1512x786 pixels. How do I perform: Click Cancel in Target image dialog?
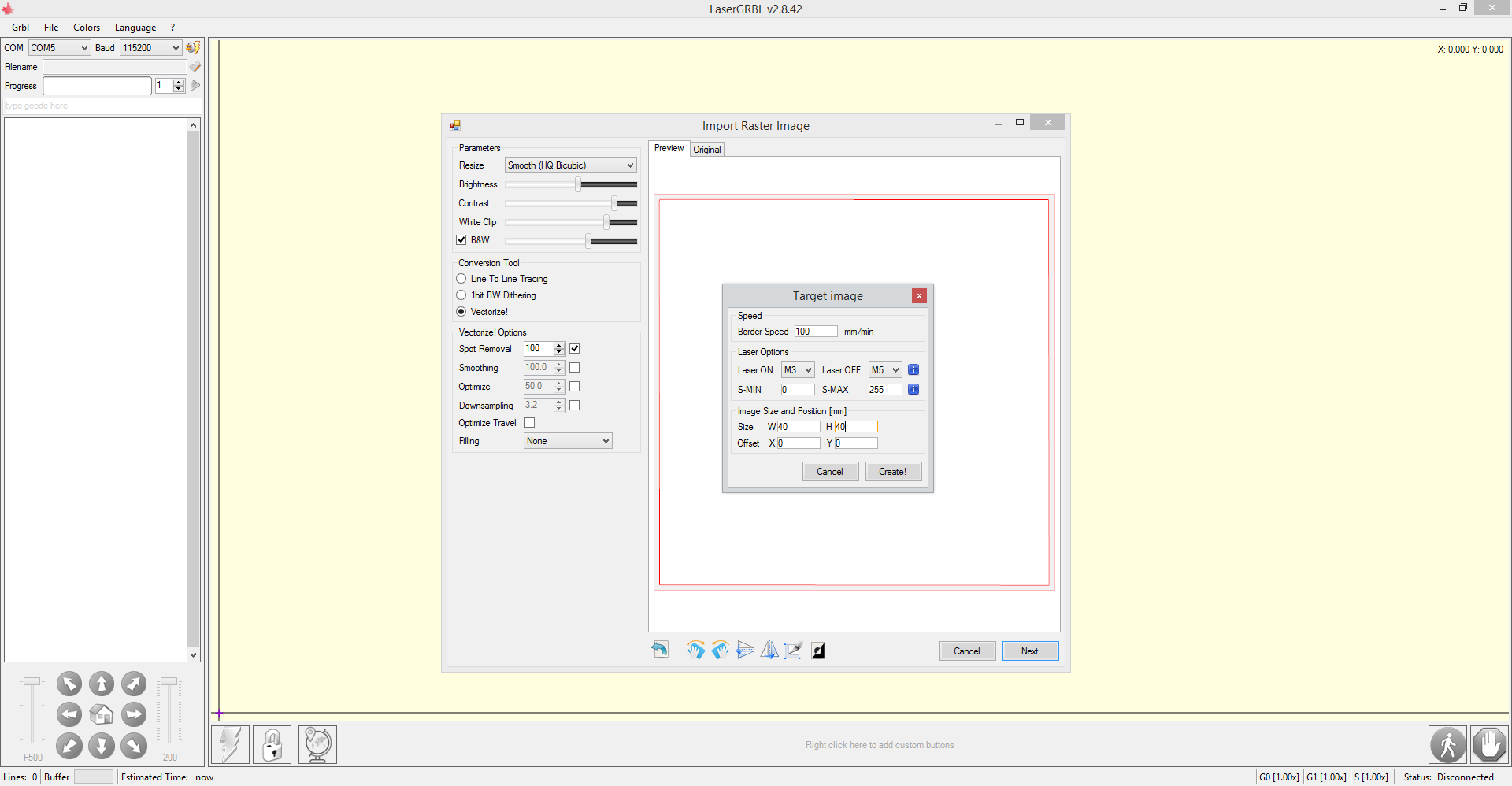coord(830,472)
